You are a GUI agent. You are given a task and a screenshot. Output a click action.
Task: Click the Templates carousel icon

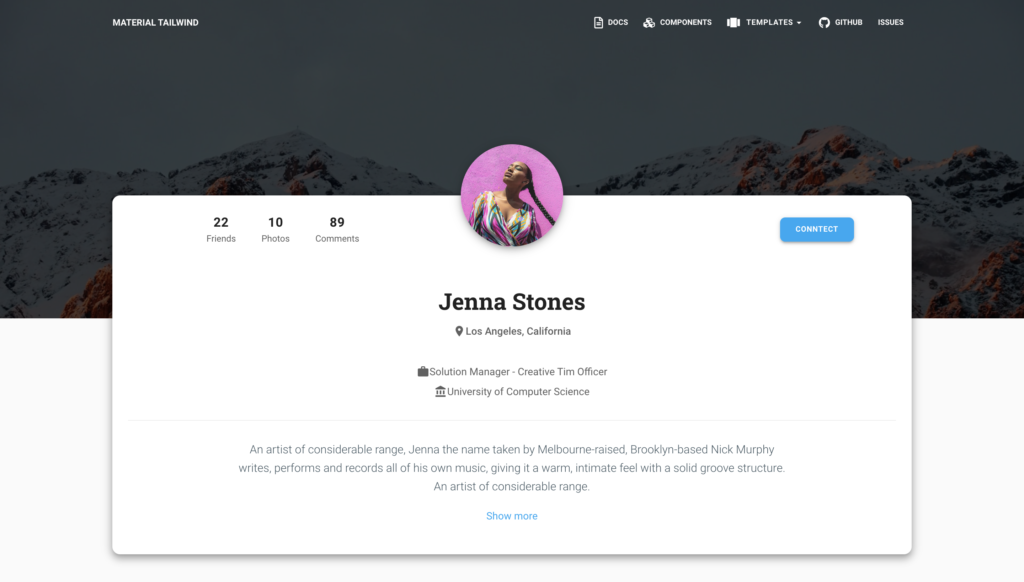pyautogui.click(x=733, y=22)
